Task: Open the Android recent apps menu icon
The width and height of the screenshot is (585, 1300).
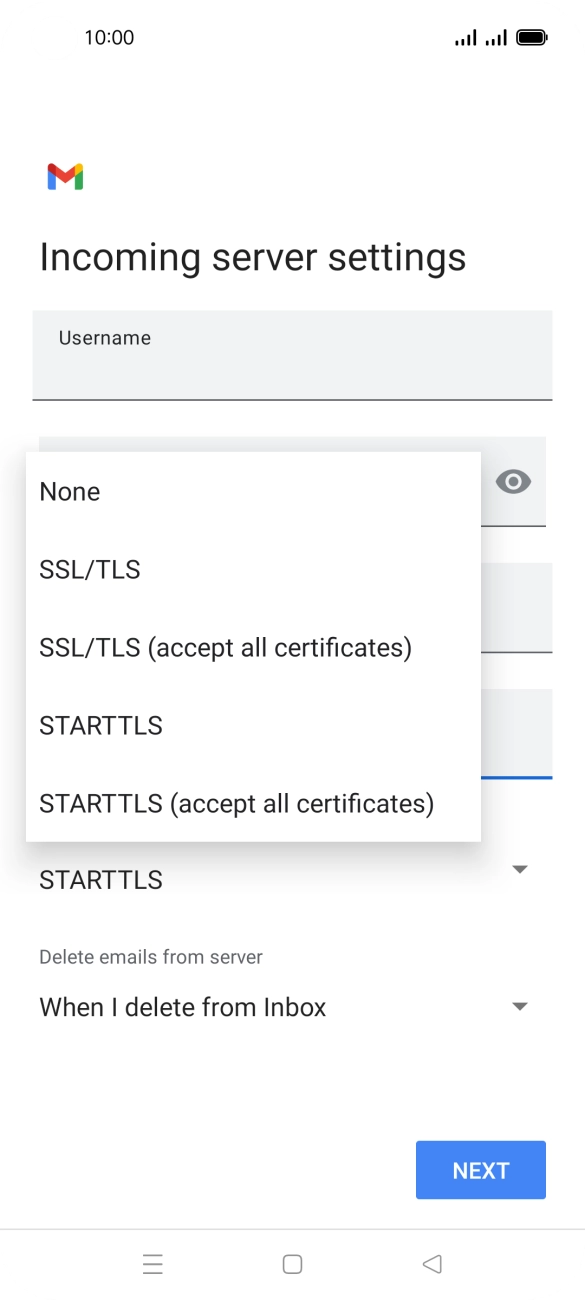Action: point(153,1264)
